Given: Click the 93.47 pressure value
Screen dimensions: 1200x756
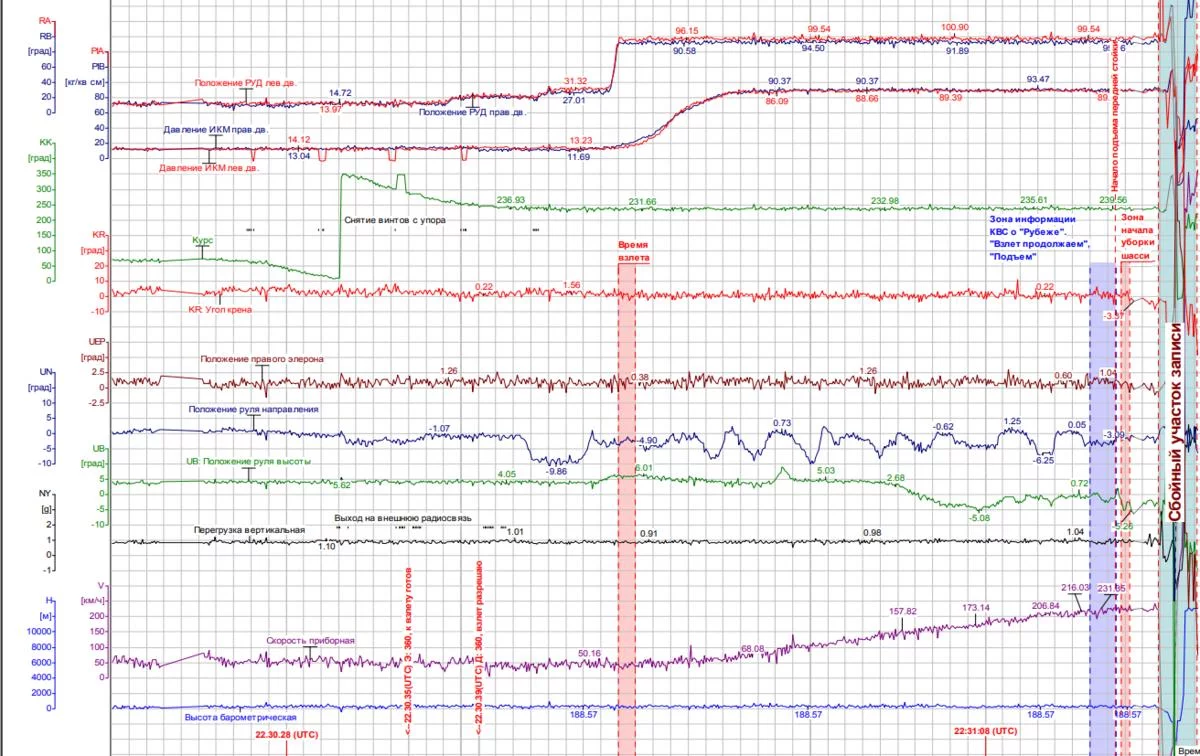Looking at the screenshot, I should [x=1038, y=79].
